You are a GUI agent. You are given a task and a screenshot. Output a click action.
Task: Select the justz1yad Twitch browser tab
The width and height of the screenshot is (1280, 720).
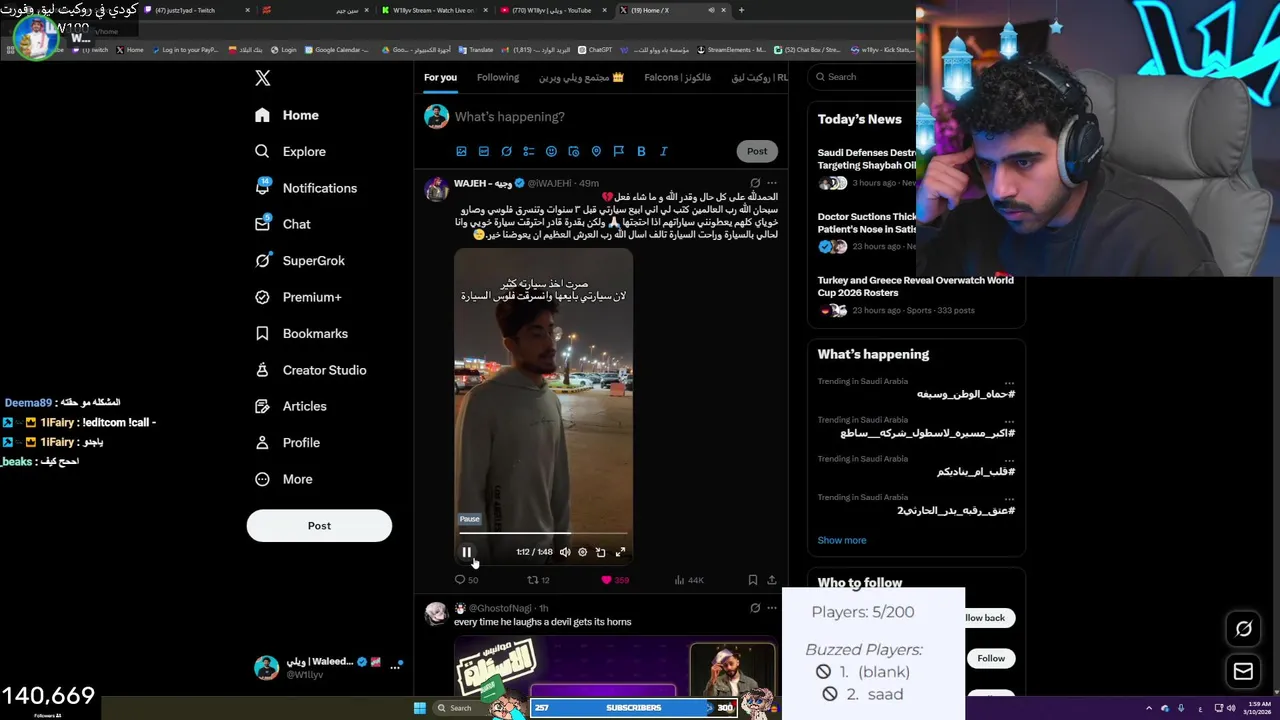pos(196,10)
